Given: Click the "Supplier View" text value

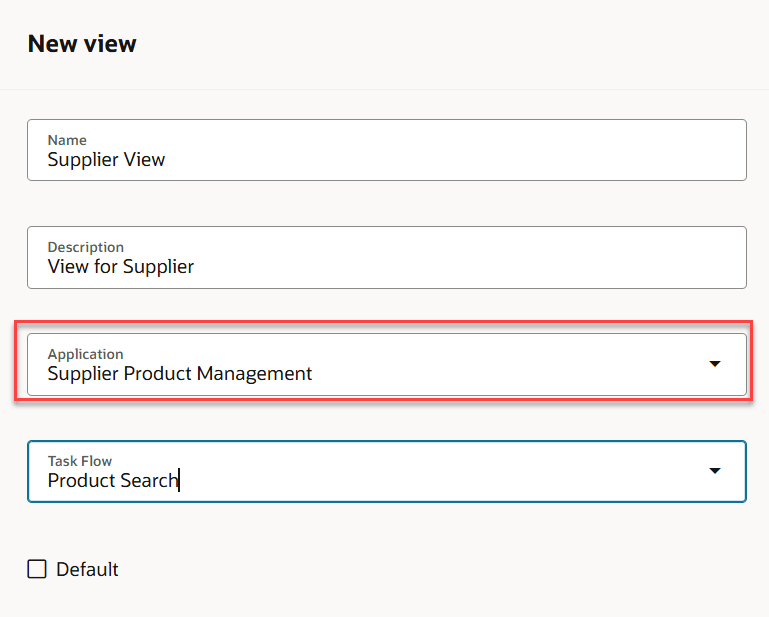Looking at the screenshot, I should [106, 160].
